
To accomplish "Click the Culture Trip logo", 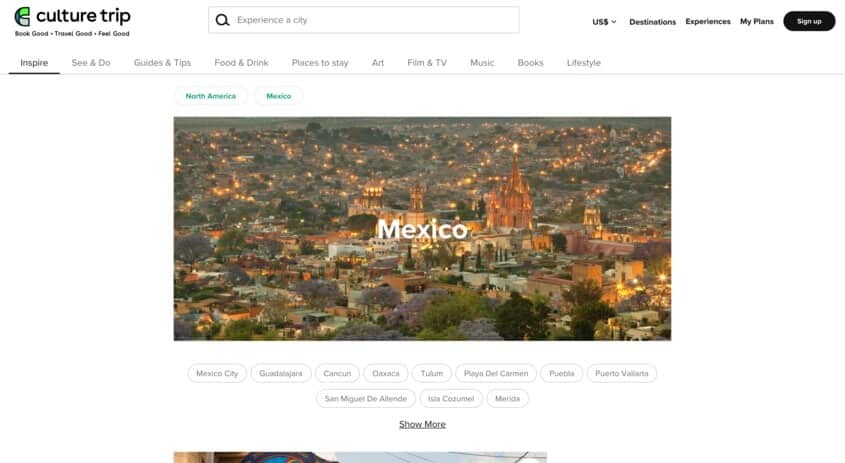I will click(72, 22).
